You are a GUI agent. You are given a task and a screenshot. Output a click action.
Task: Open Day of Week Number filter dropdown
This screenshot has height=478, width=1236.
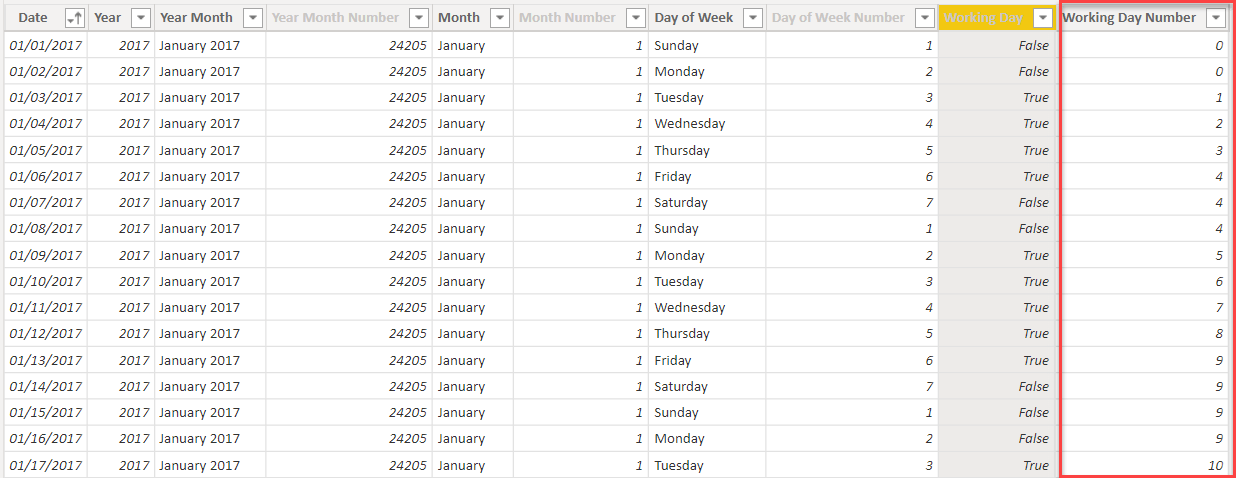click(x=925, y=18)
